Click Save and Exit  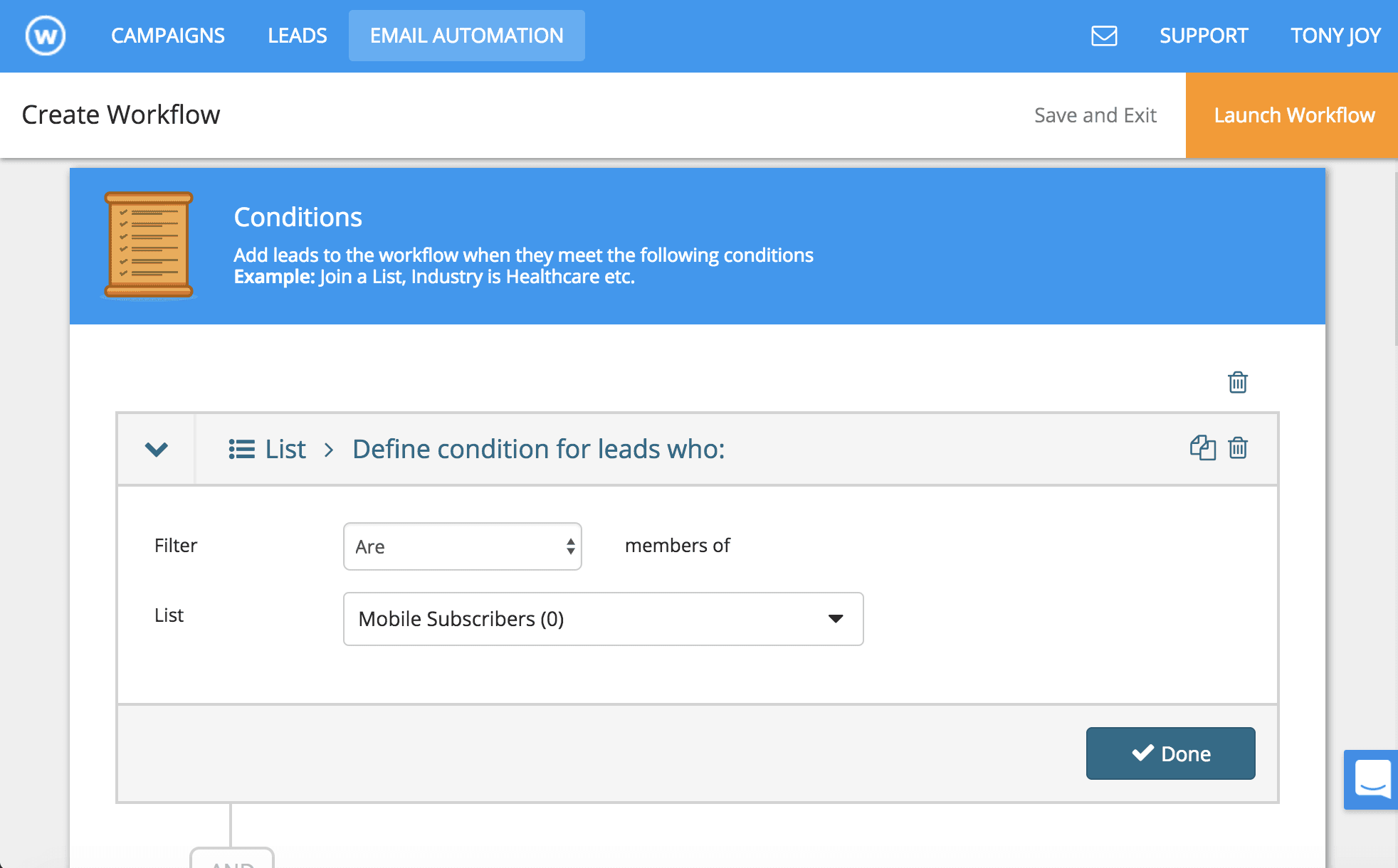pyautogui.click(x=1095, y=115)
